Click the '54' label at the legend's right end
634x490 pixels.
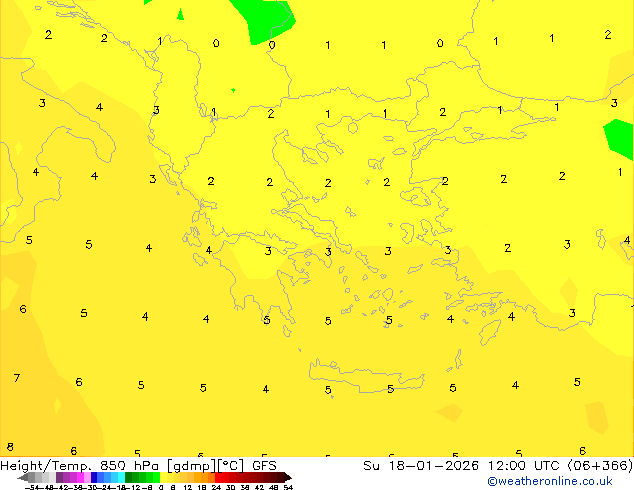point(288,487)
